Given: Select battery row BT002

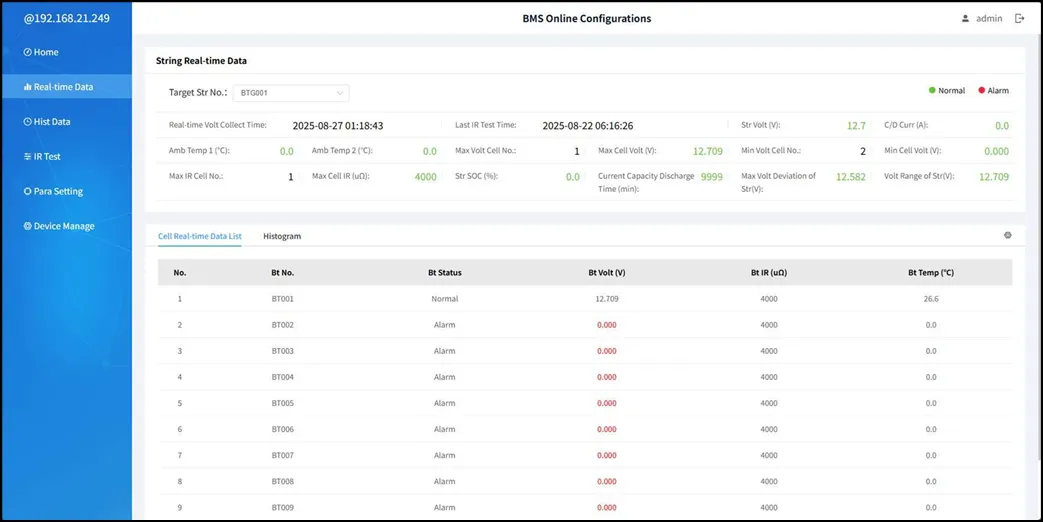Looking at the screenshot, I should click(x=585, y=325).
